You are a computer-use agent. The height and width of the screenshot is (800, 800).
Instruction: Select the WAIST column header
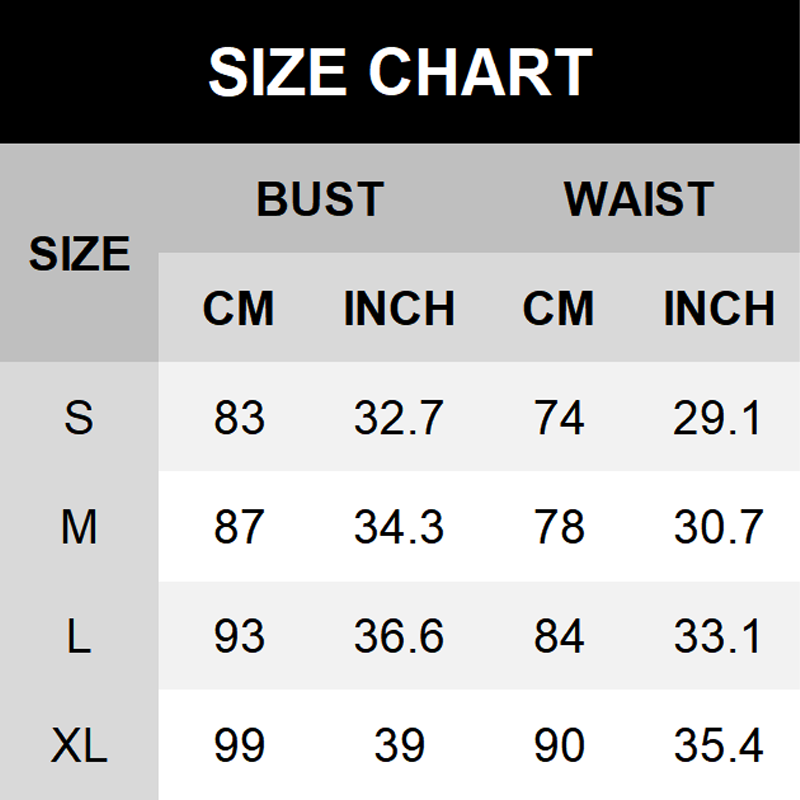point(639,199)
